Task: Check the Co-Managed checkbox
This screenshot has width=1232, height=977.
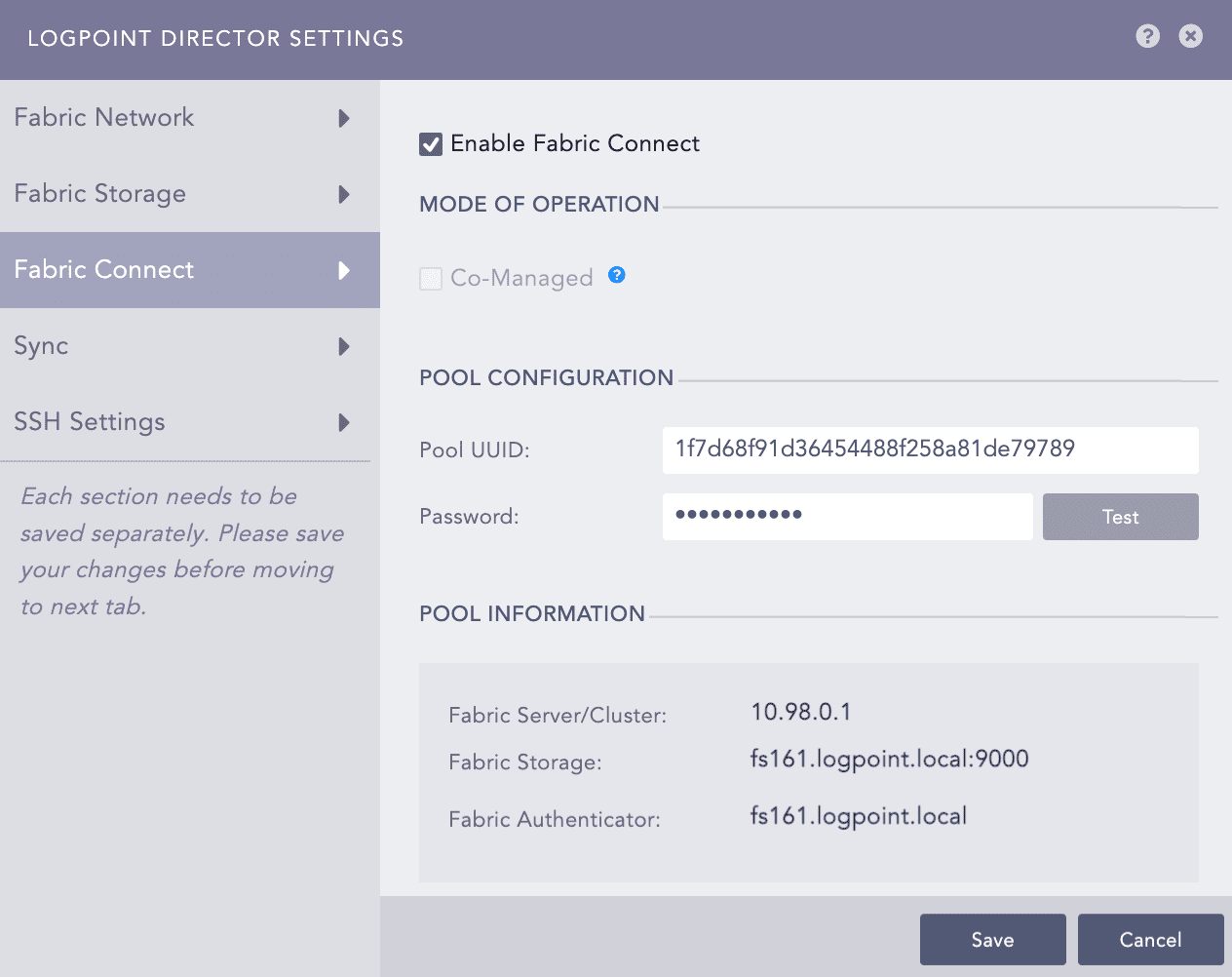Action: [431, 278]
